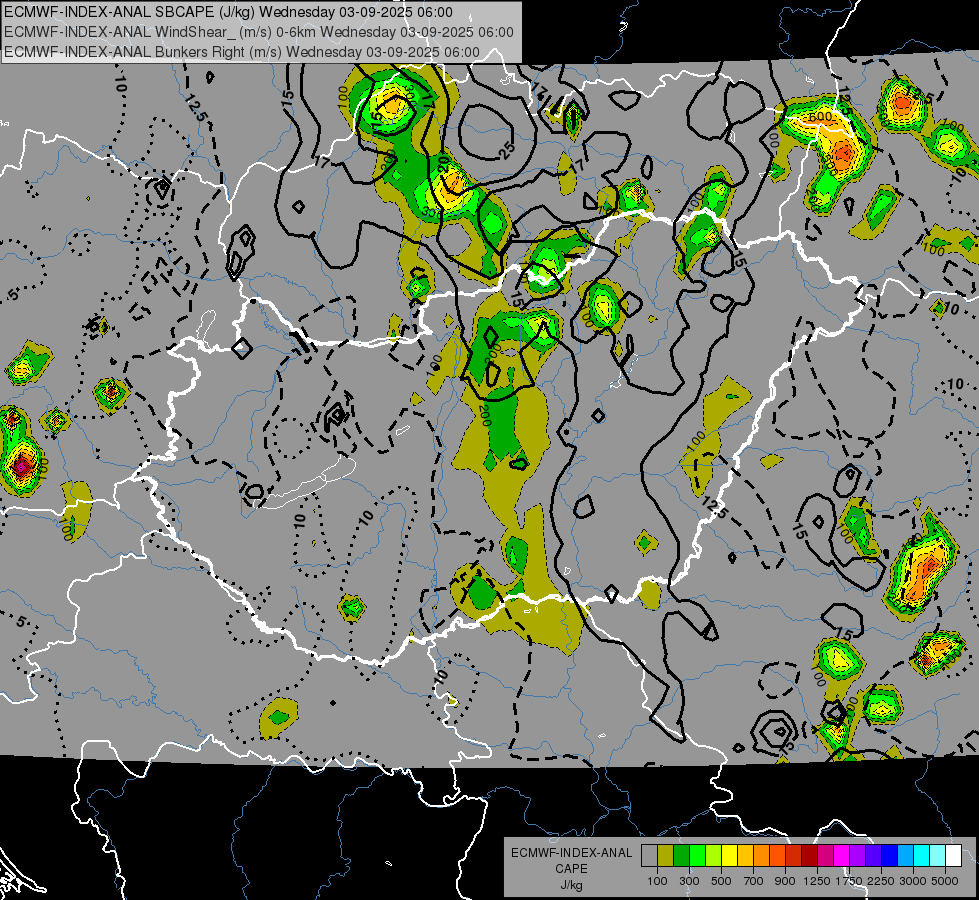Select the pink-magenta legend swatch after 1250

point(825,855)
